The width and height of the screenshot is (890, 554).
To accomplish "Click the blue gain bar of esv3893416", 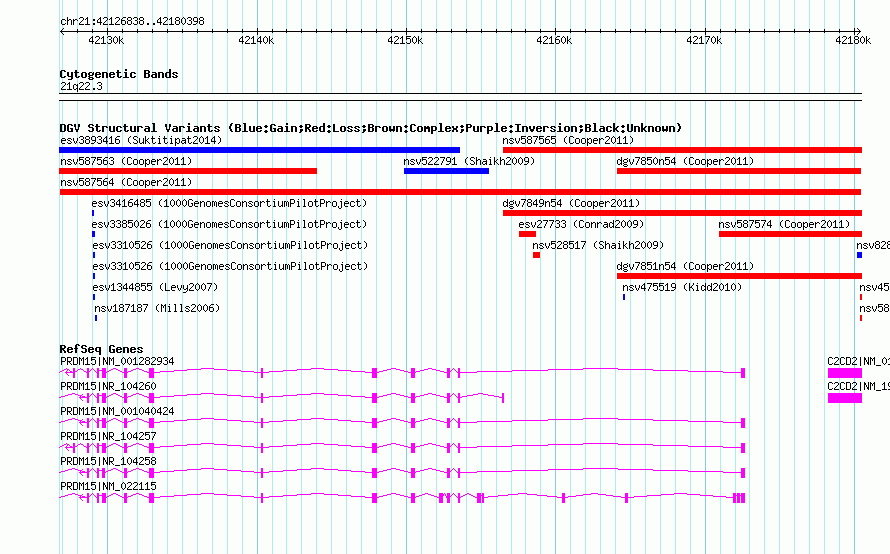I will [x=259, y=150].
